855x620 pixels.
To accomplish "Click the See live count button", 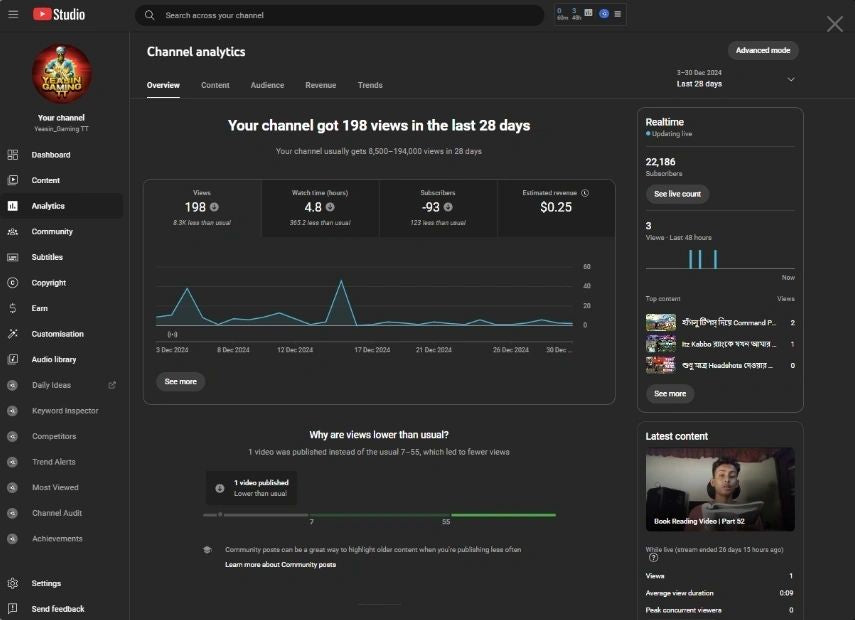I will pyautogui.click(x=677, y=194).
